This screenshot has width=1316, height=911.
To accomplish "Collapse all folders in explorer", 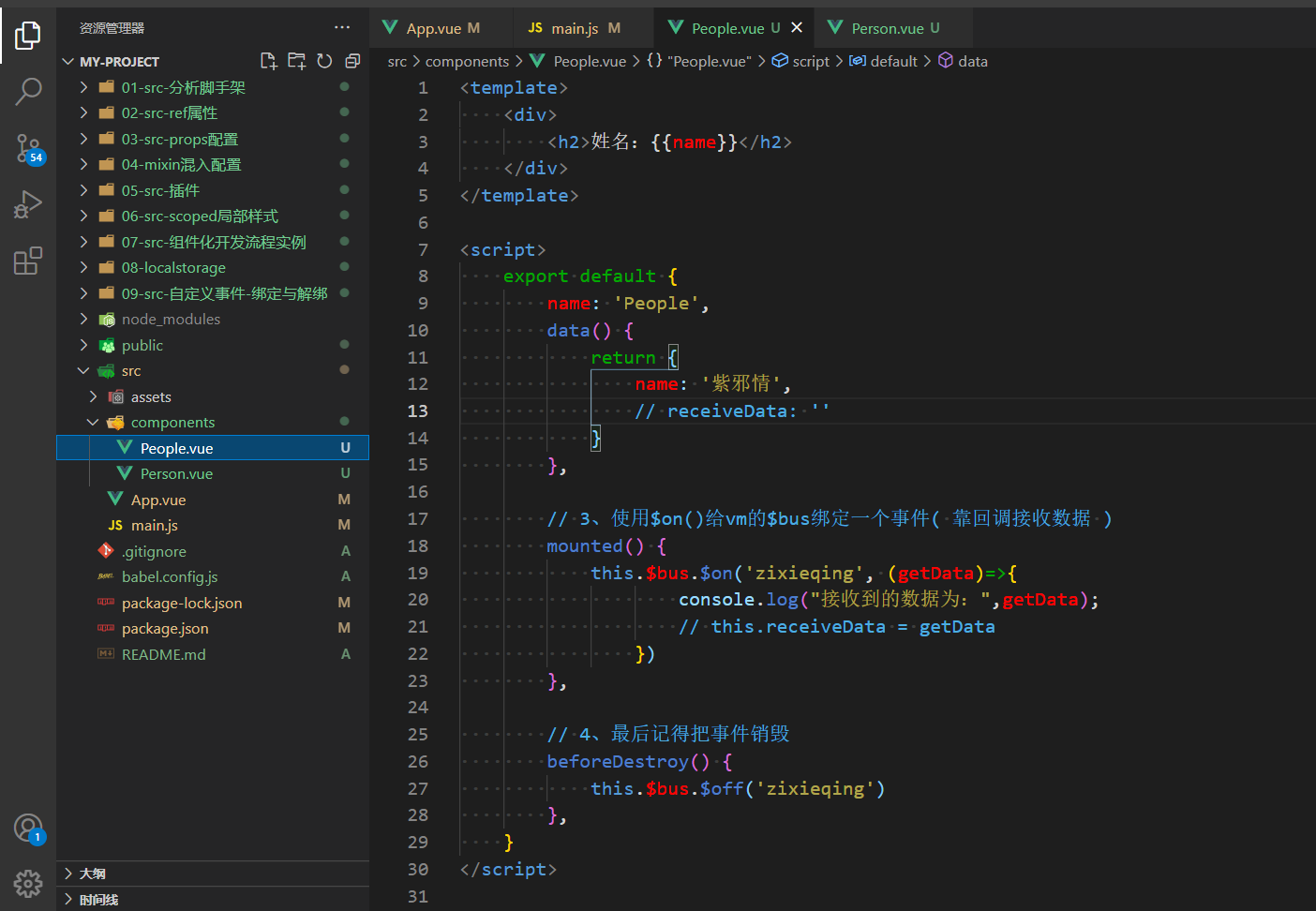I will (x=352, y=61).
